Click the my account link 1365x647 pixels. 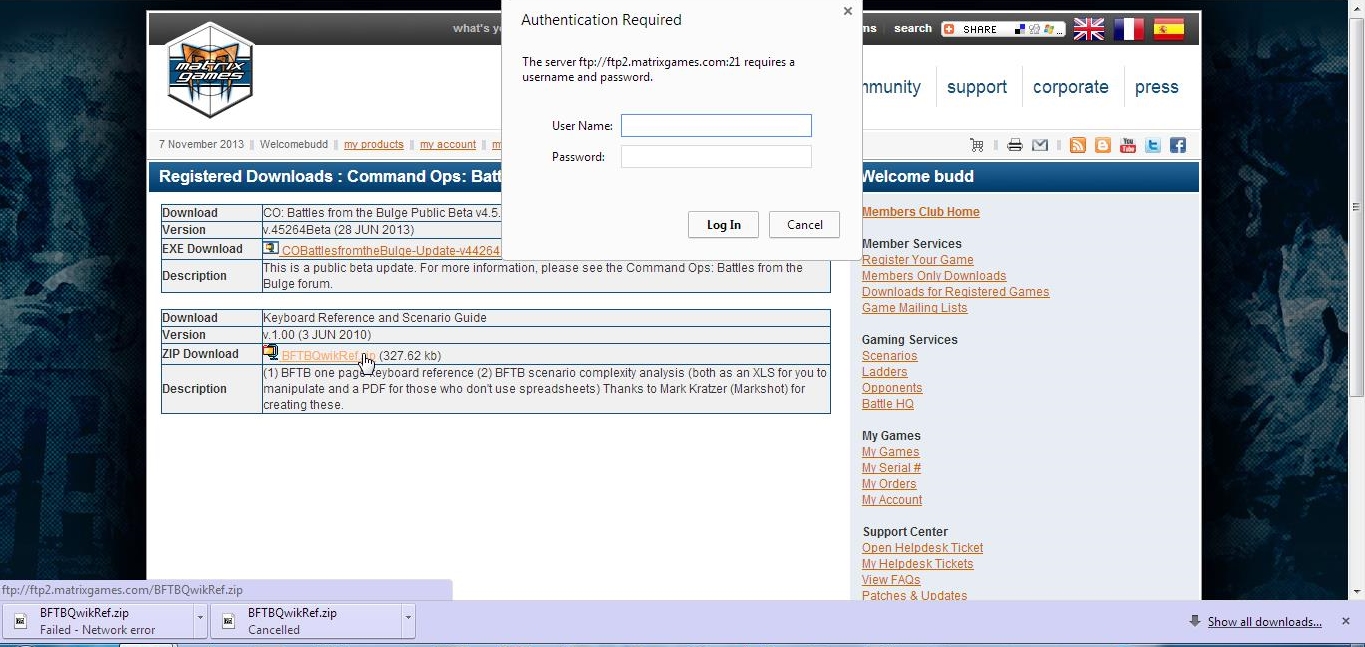pos(448,145)
